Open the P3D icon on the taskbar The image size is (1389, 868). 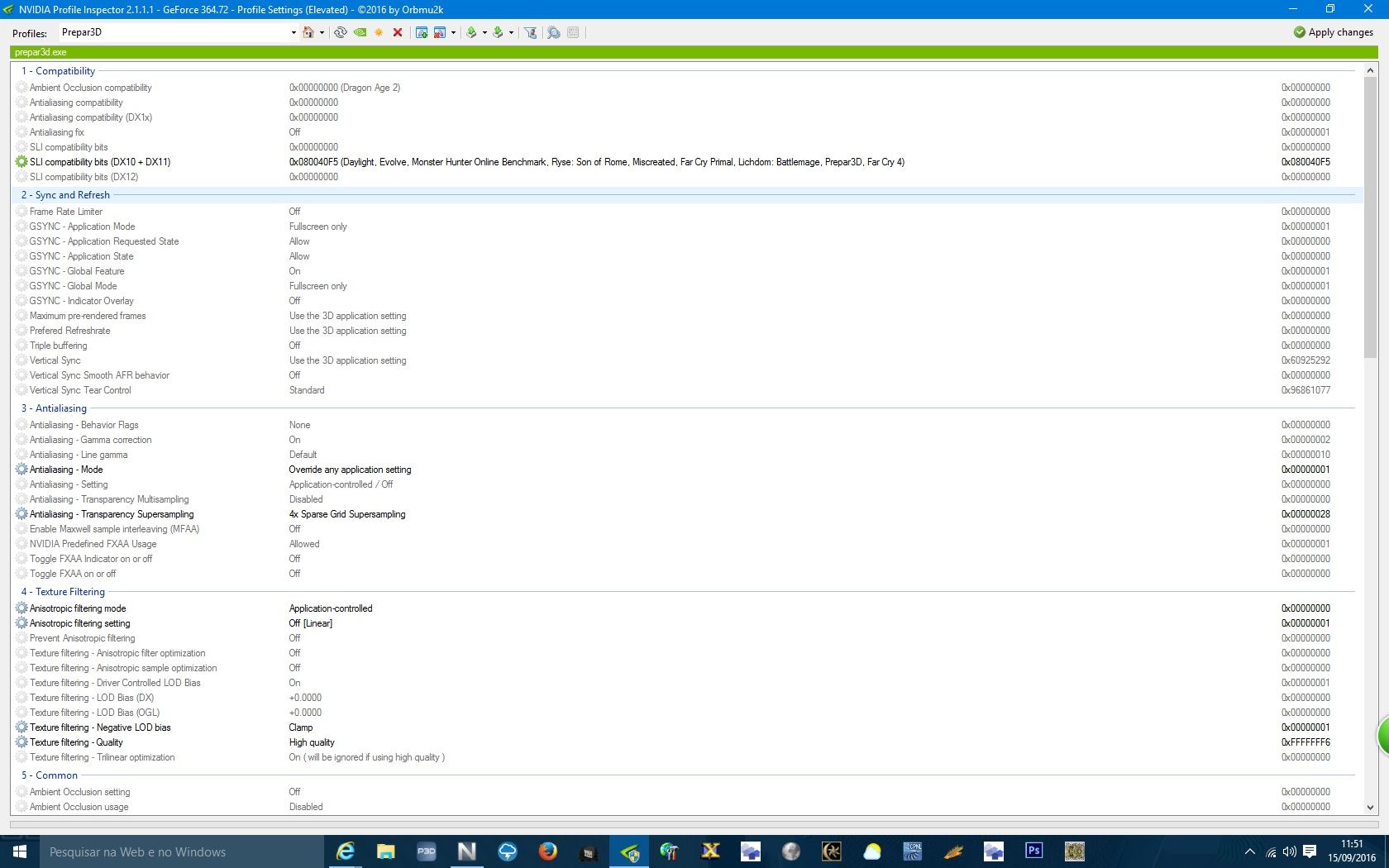426,851
